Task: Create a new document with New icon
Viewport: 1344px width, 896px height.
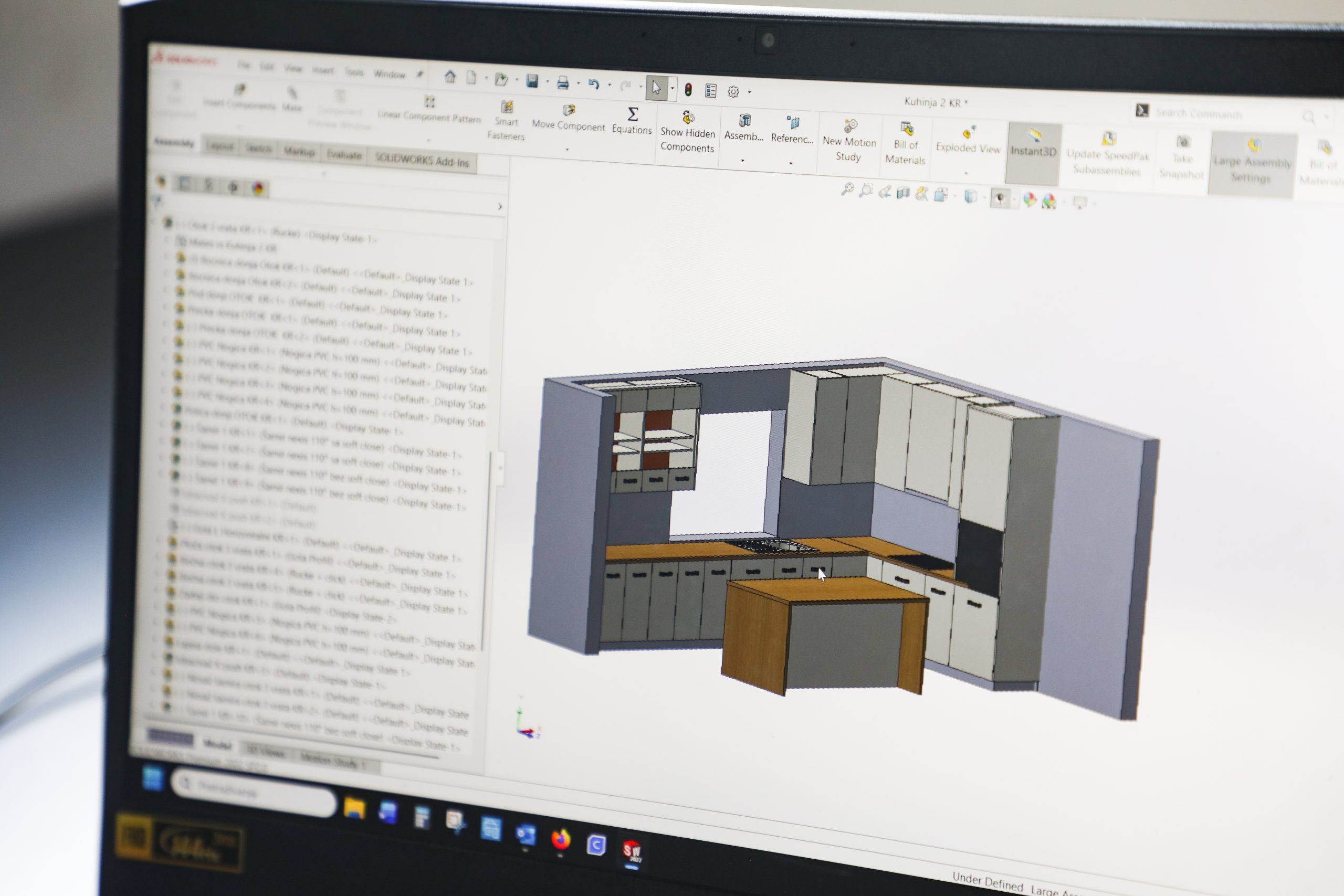Action: point(471,78)
